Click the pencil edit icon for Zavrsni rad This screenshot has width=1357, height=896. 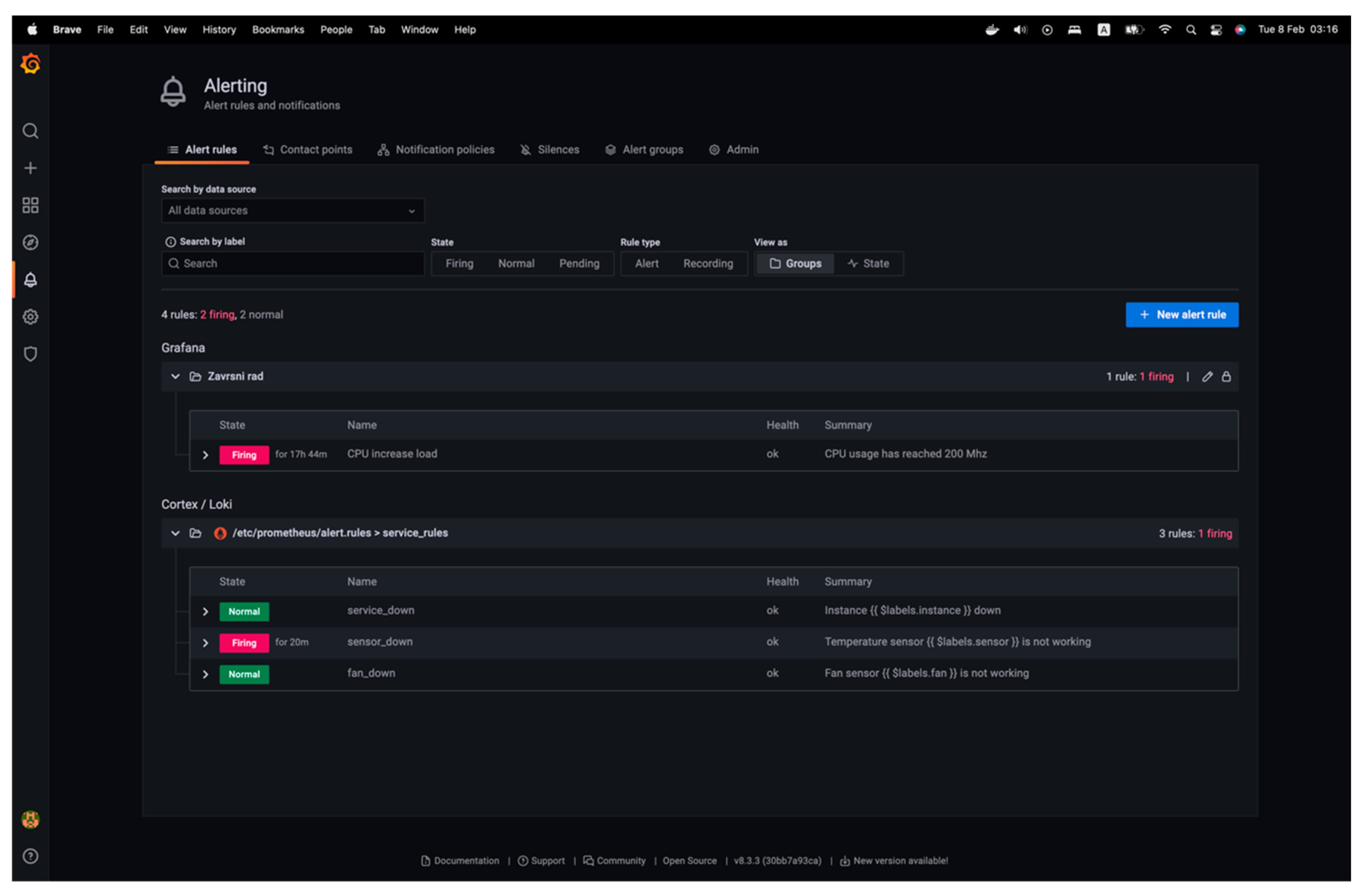[1206, 377]
